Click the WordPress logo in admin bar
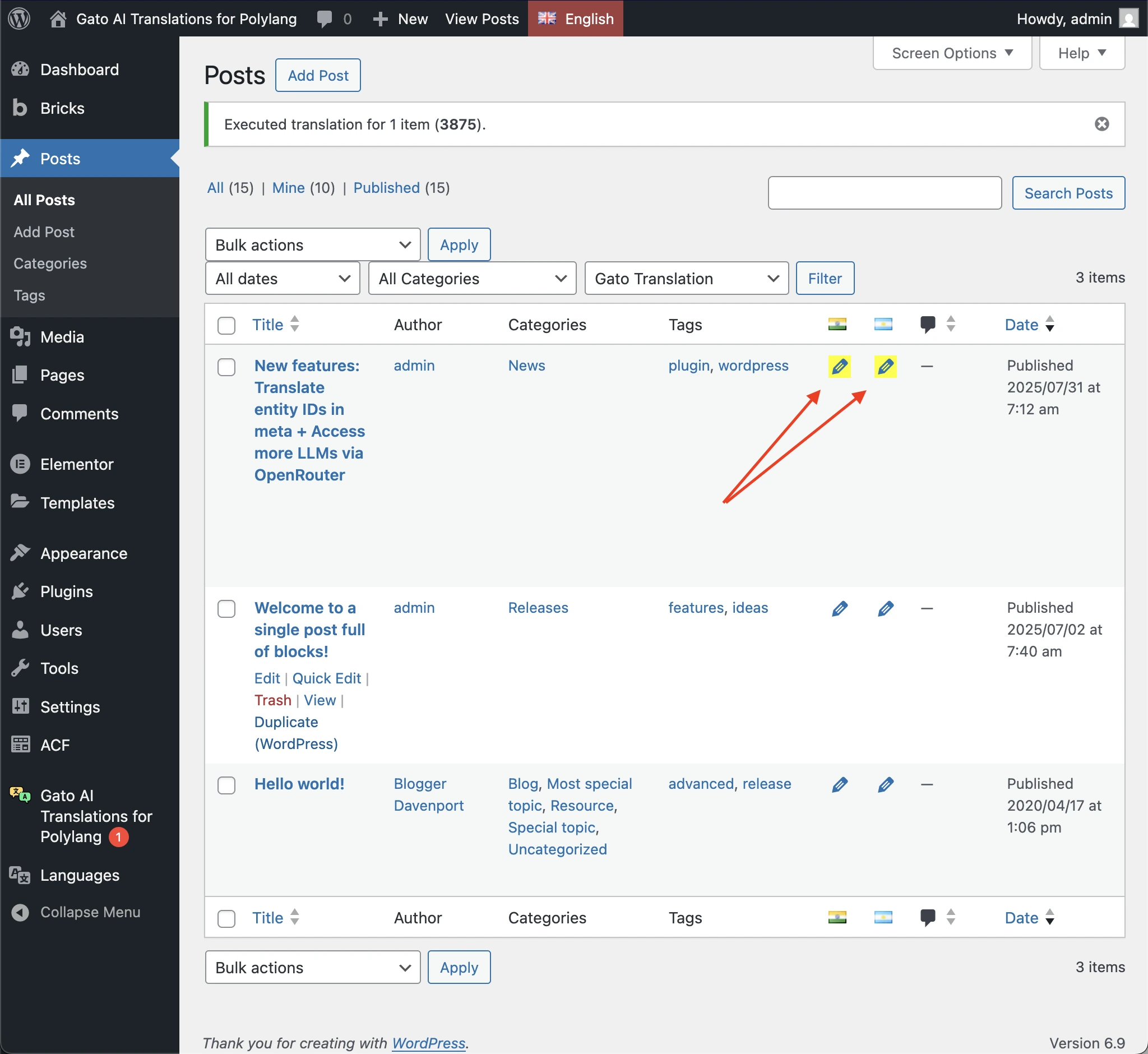The width and height of the screenshot is (1148, 1054). click(19, 19)
